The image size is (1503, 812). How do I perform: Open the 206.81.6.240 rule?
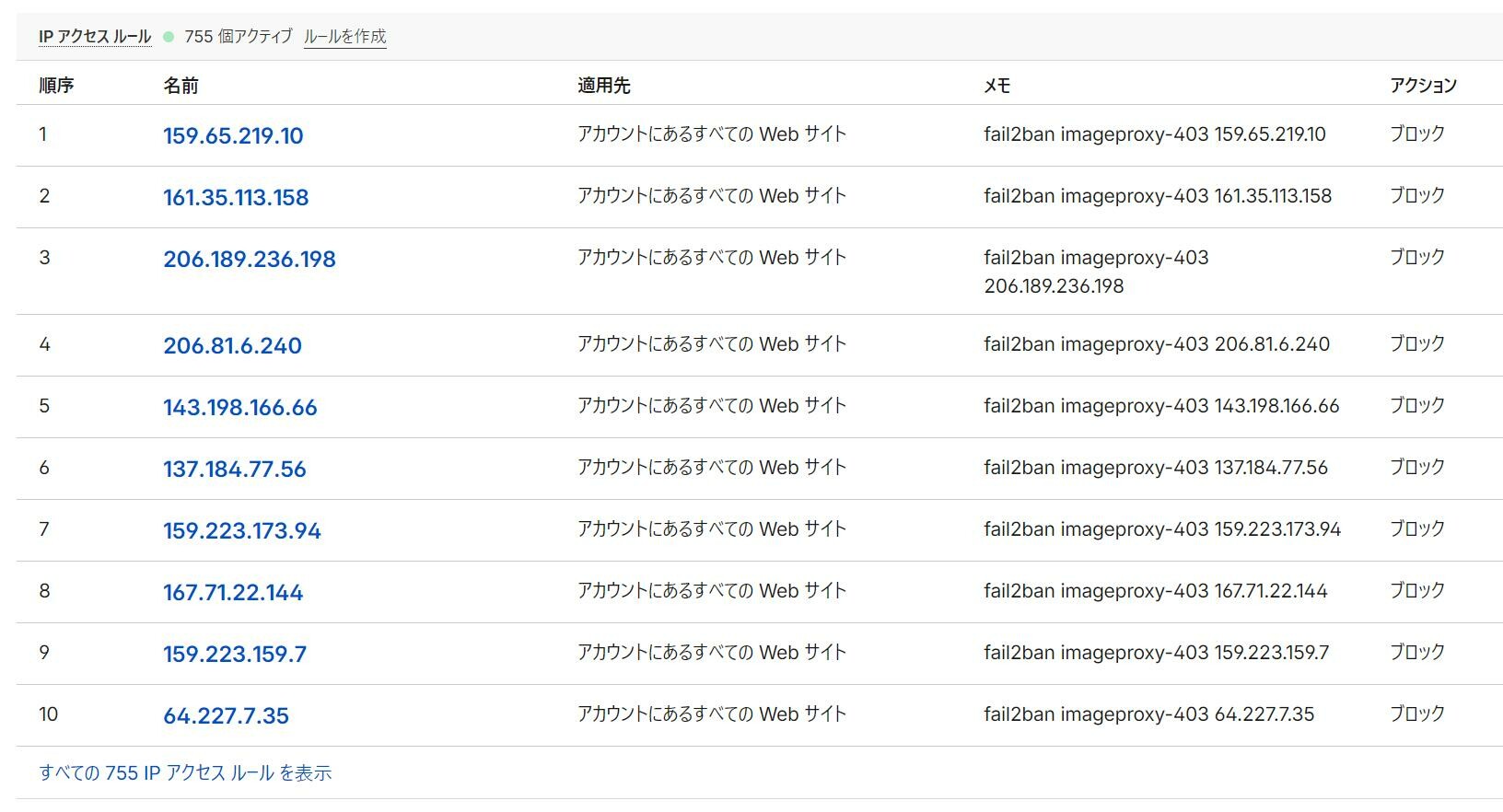pyautogui.click(x=232, y=345)
